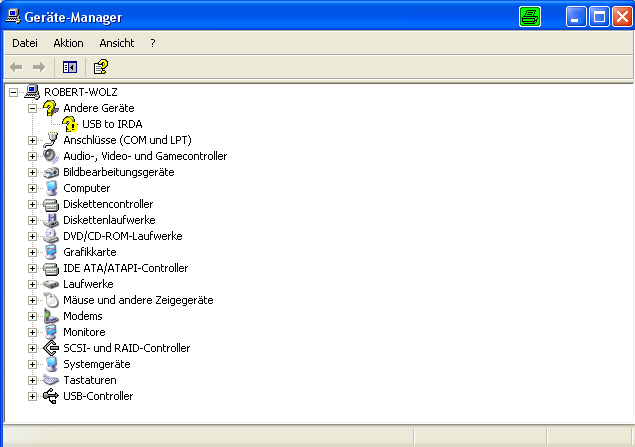Viewport: 635px width, 447px height.
Task: Click the USB-Controller plug icon
Action: [x=51, y=396]
